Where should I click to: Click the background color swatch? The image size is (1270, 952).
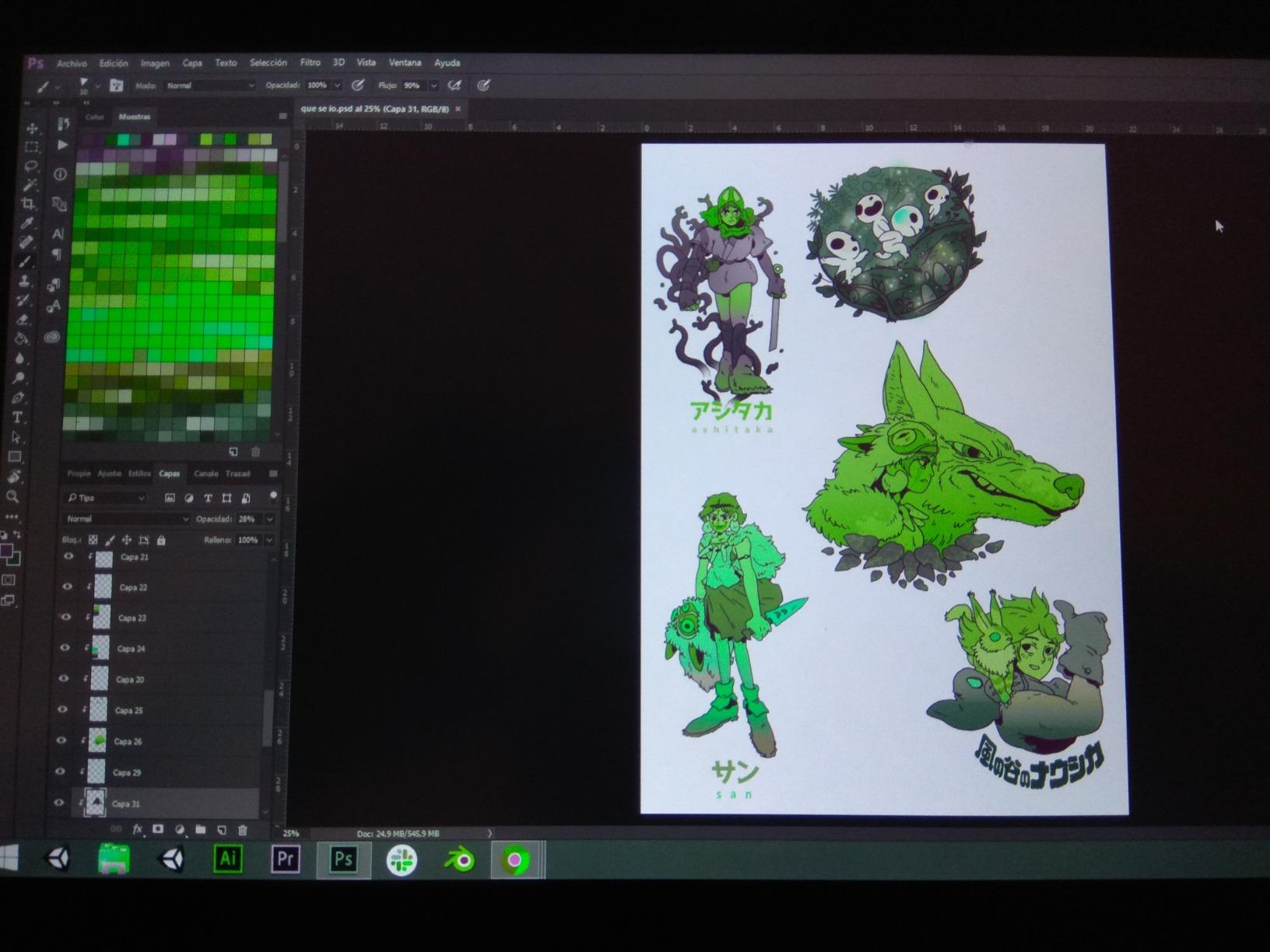14,560
